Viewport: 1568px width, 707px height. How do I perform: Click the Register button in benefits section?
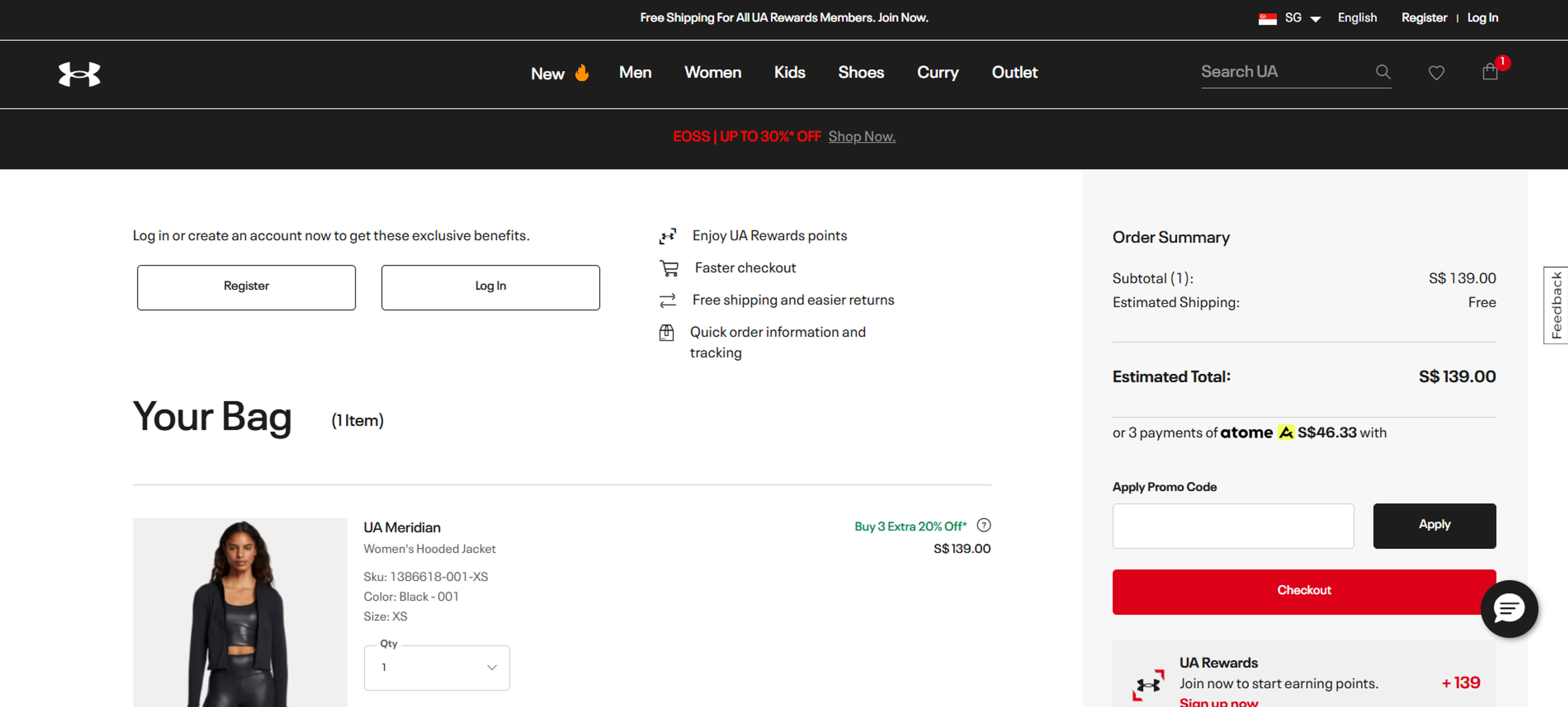[x=246, y=287]
